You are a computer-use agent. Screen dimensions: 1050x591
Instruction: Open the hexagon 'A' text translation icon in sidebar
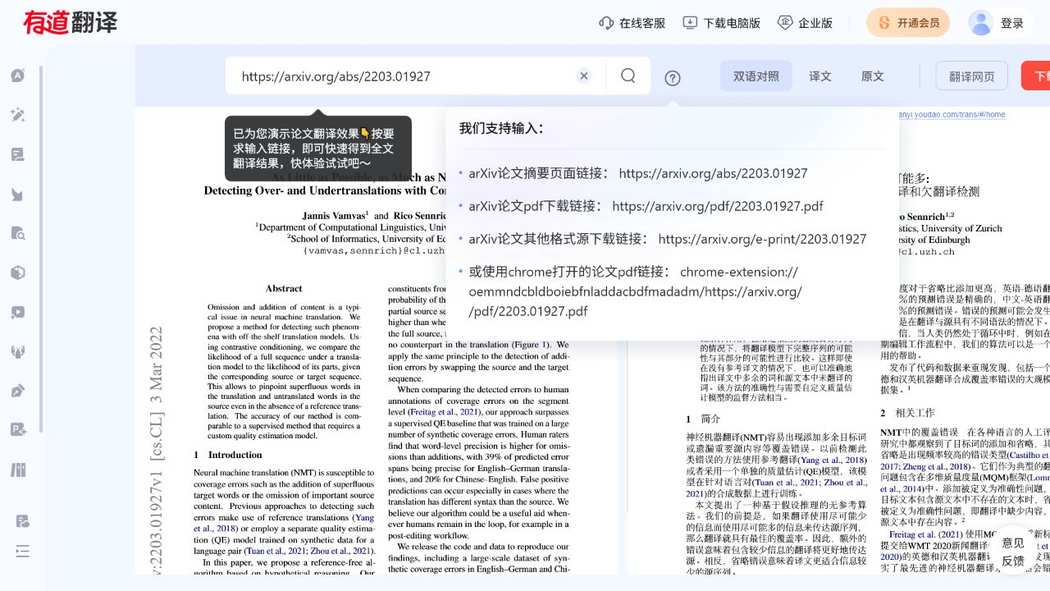(18, 76)
